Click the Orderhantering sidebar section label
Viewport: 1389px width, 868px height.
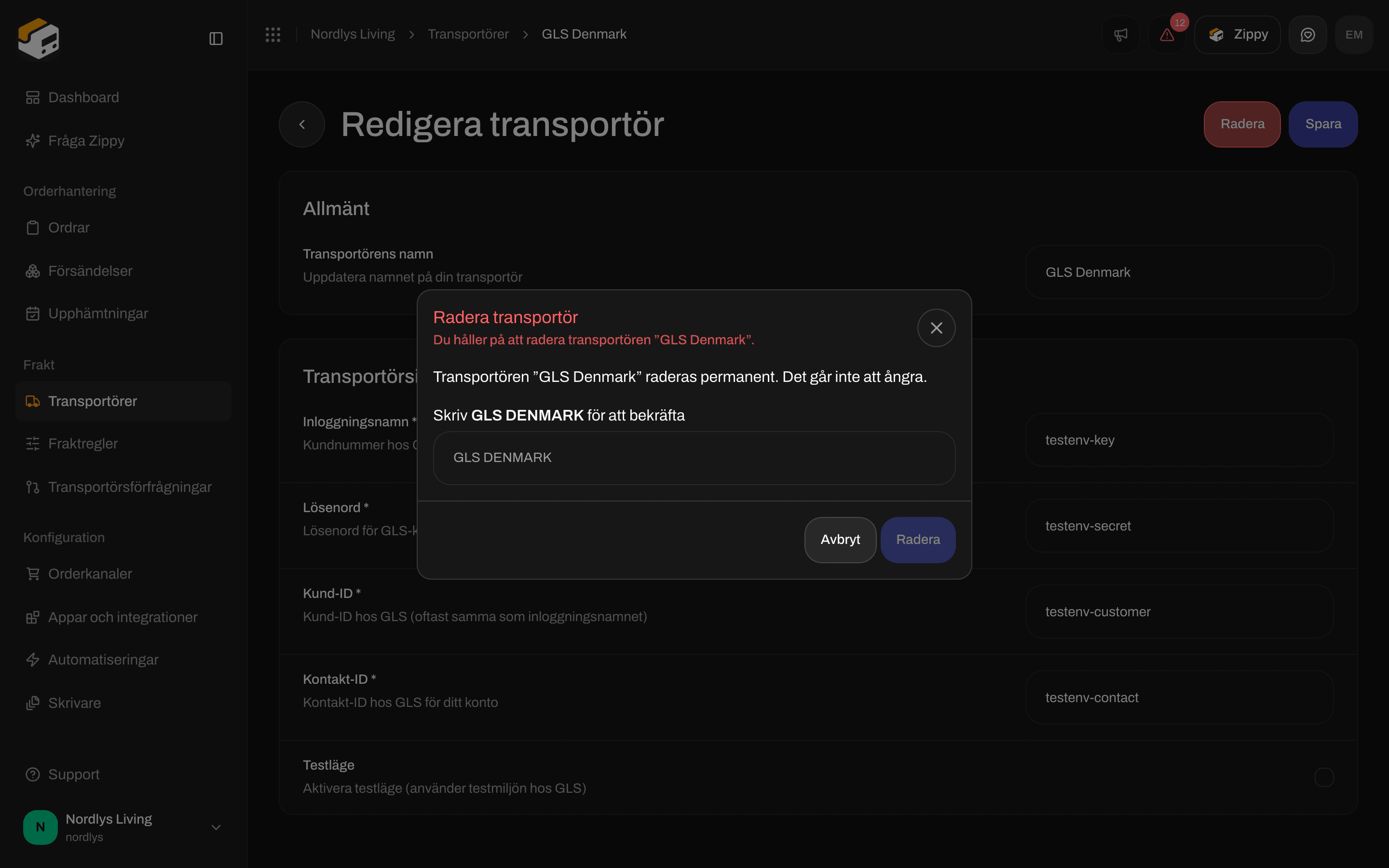(x=69, y=191)
